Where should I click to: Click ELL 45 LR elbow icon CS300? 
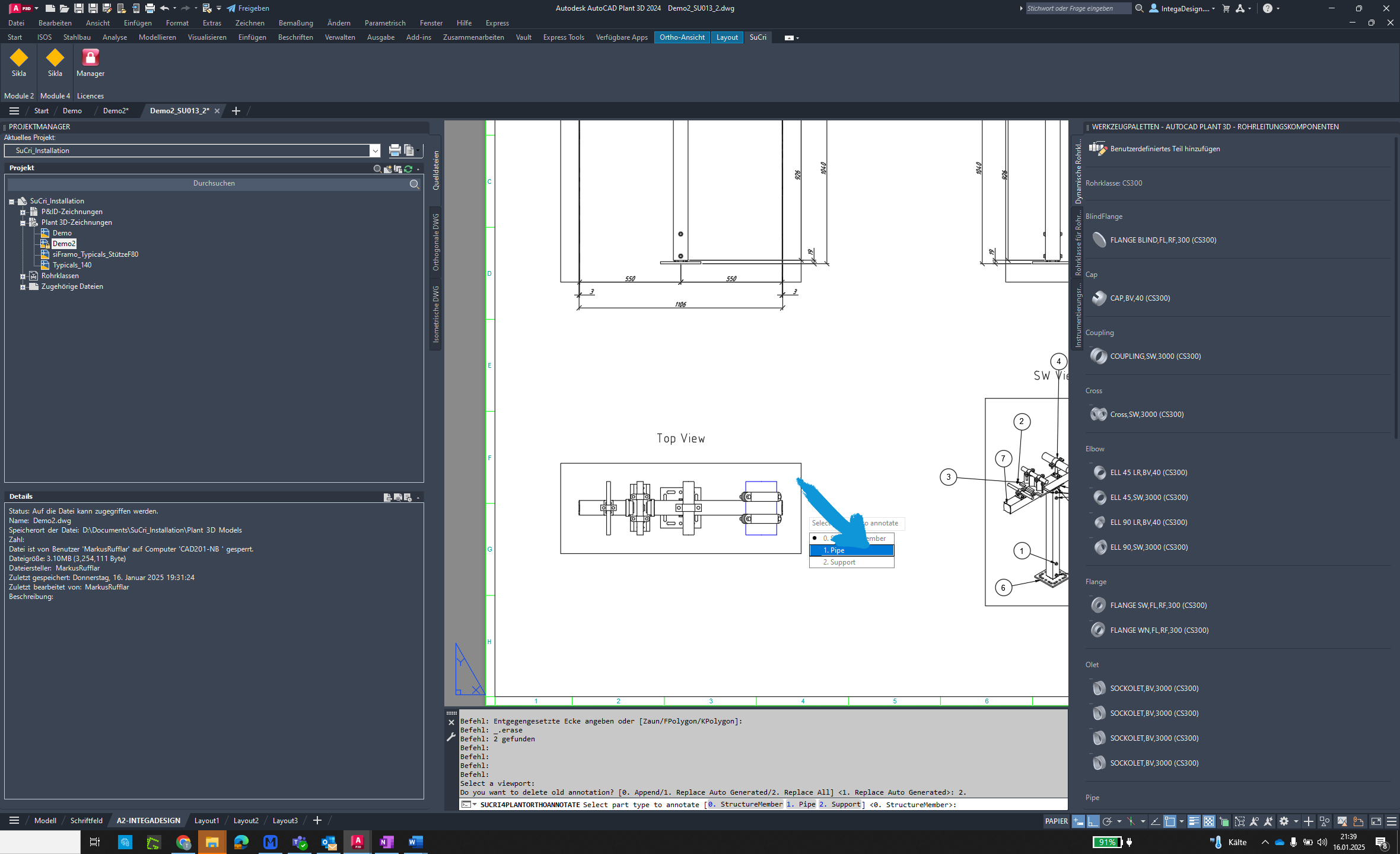(1098, 472)
